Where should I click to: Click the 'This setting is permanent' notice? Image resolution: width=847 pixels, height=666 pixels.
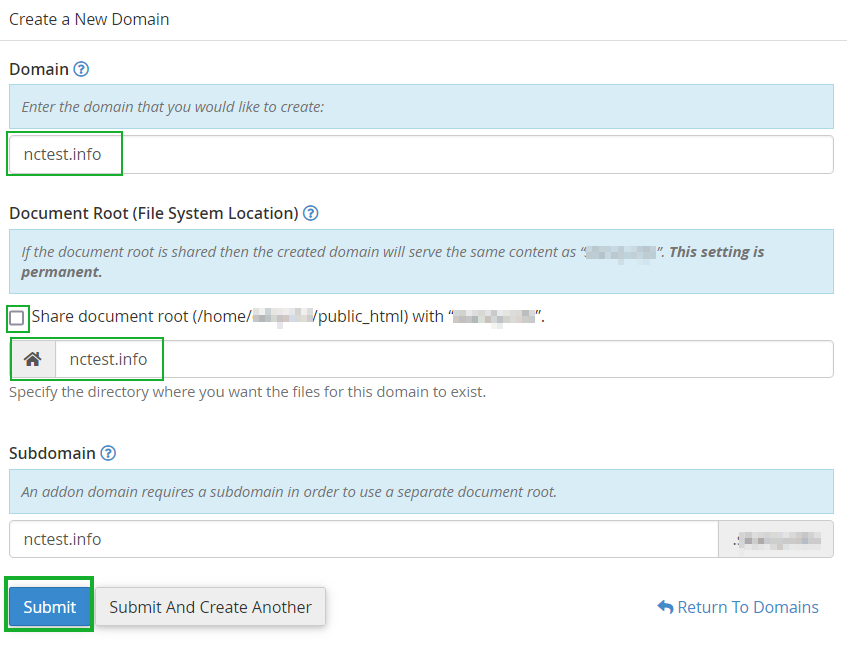421,261
